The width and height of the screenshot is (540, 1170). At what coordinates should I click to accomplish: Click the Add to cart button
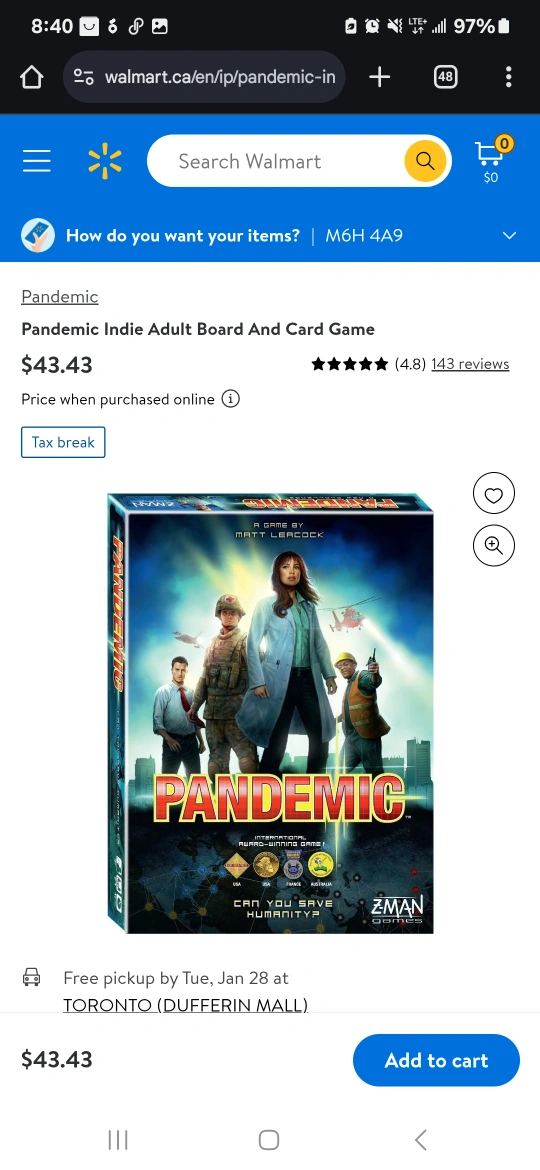tap(436, 1060)
